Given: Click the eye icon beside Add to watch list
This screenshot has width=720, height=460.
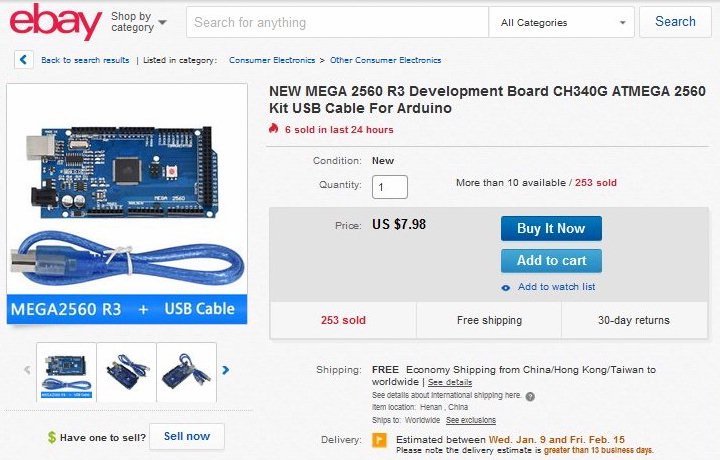Looking at the screenshot, I should 506,288.
